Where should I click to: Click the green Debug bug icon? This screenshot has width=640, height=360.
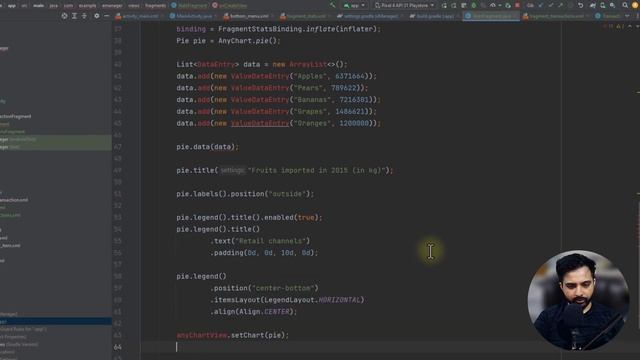[x=473, y=5]
